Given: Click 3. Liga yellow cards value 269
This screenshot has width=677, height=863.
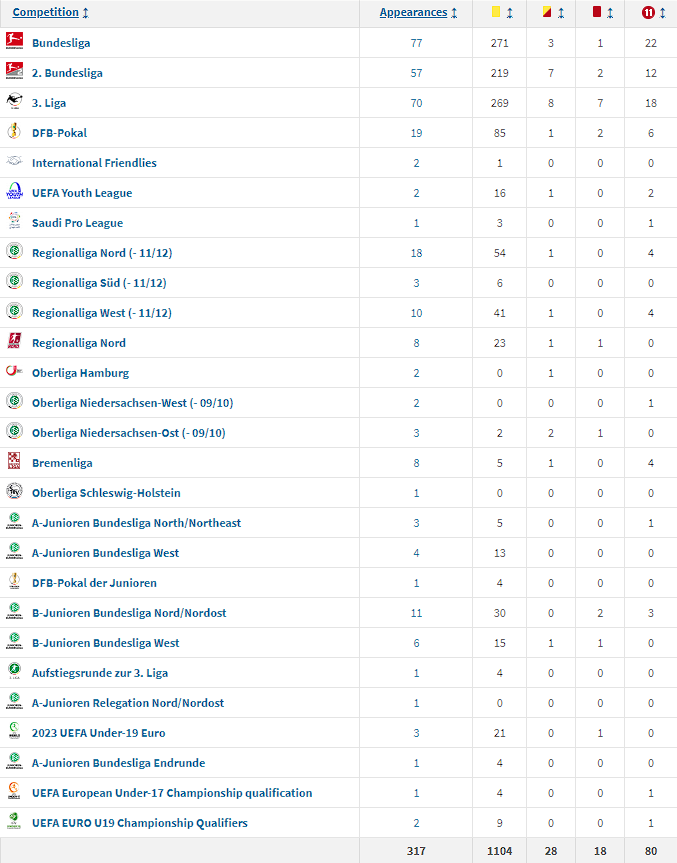Looking at the screenshot, I should pyautogui.click(x=500, y=103).
